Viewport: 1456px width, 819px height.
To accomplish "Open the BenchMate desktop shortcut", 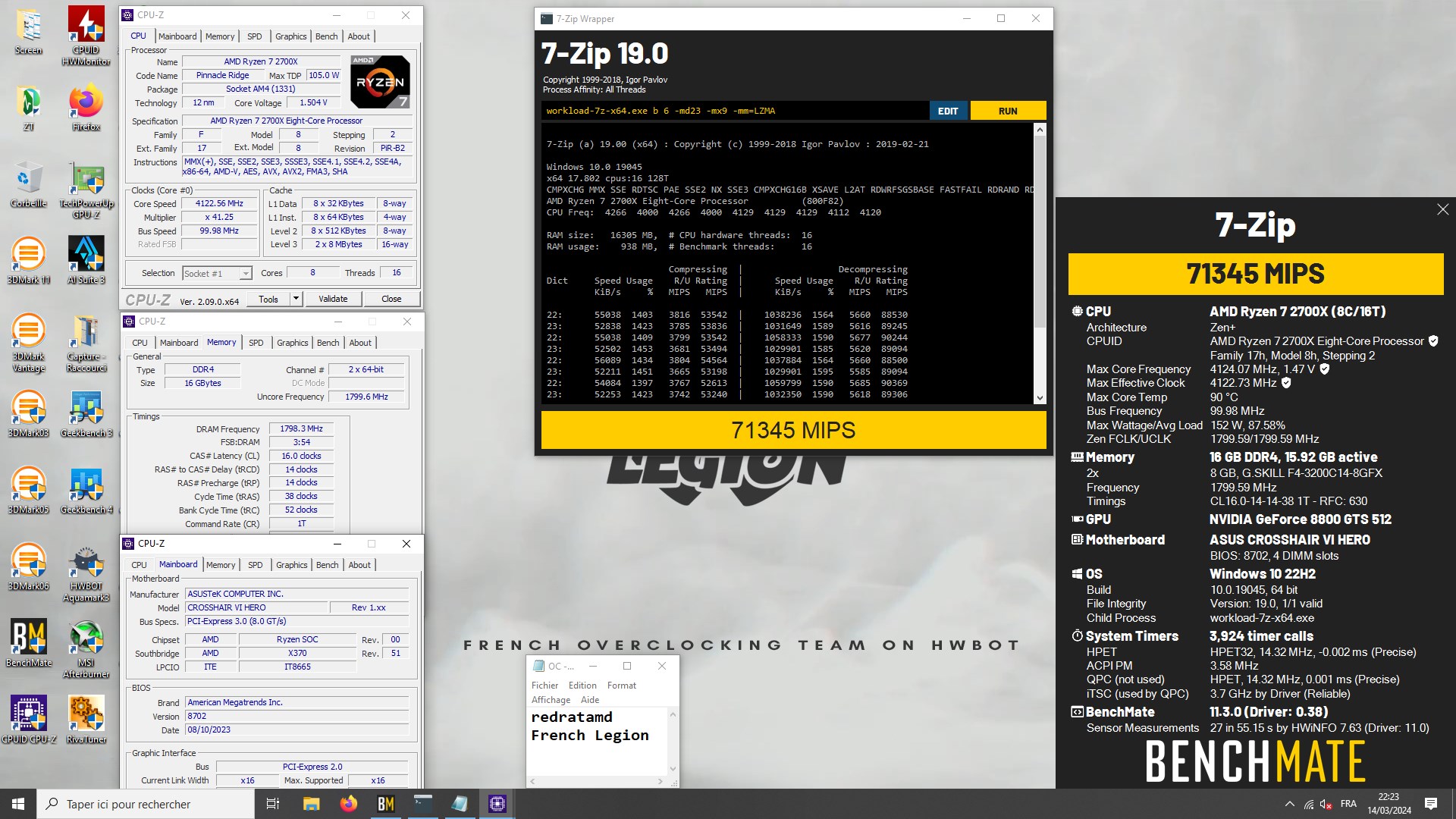I will coord(29,643).
